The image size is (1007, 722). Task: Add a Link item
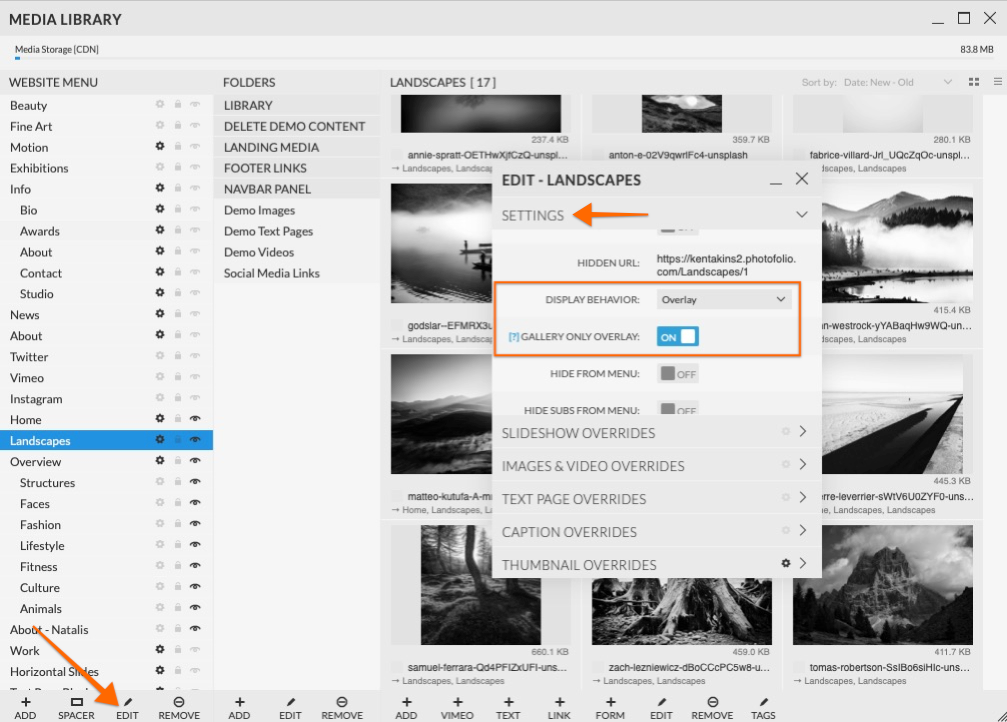(559, 708)
